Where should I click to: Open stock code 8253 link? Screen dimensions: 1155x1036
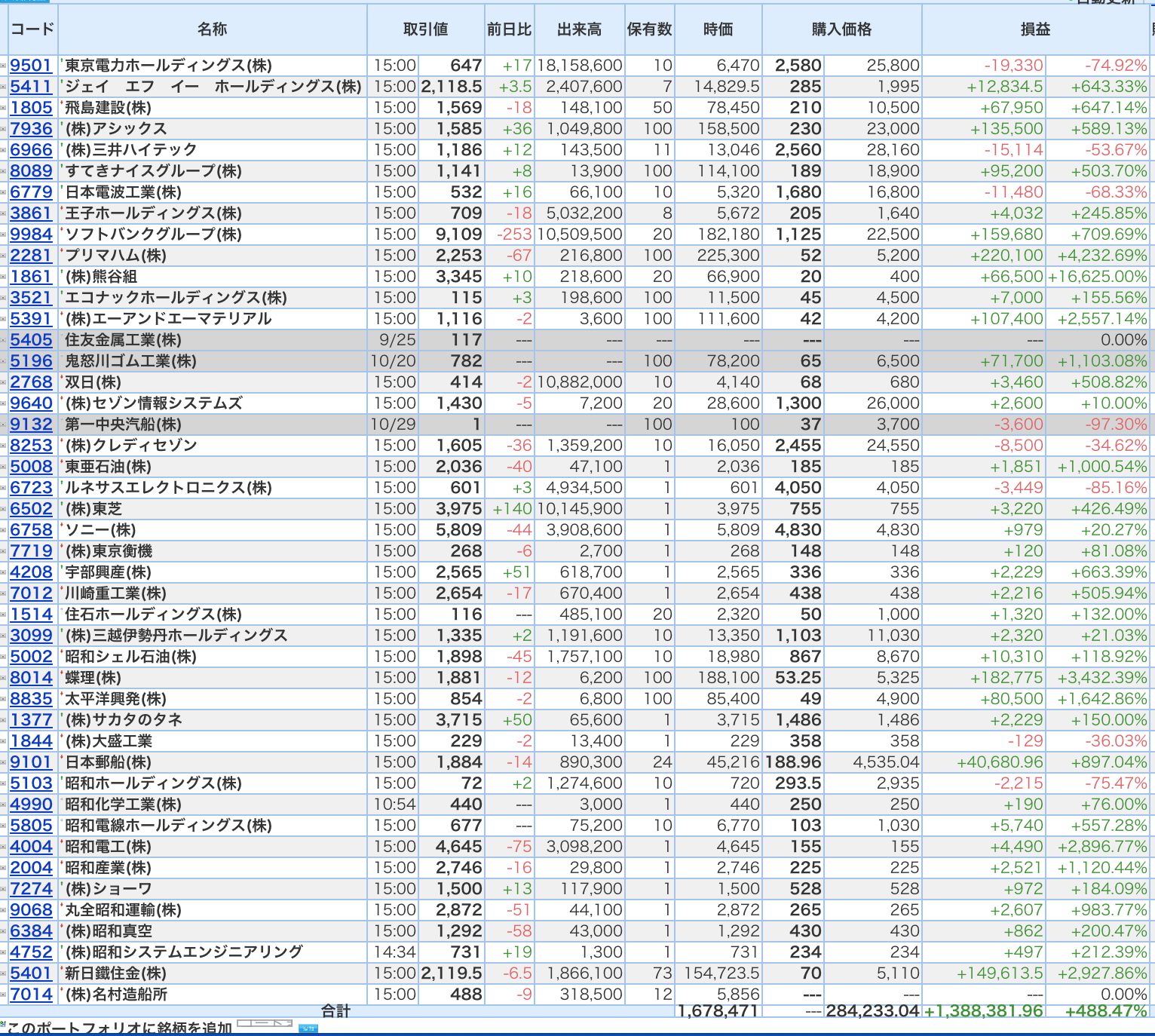point(31,446)
